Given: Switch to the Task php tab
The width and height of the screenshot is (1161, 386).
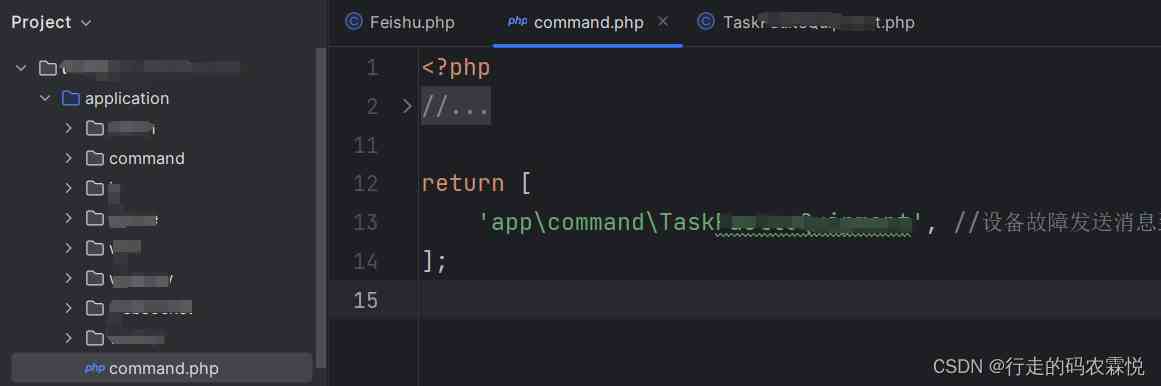Looking at the screenshot, I should point(807,22).
